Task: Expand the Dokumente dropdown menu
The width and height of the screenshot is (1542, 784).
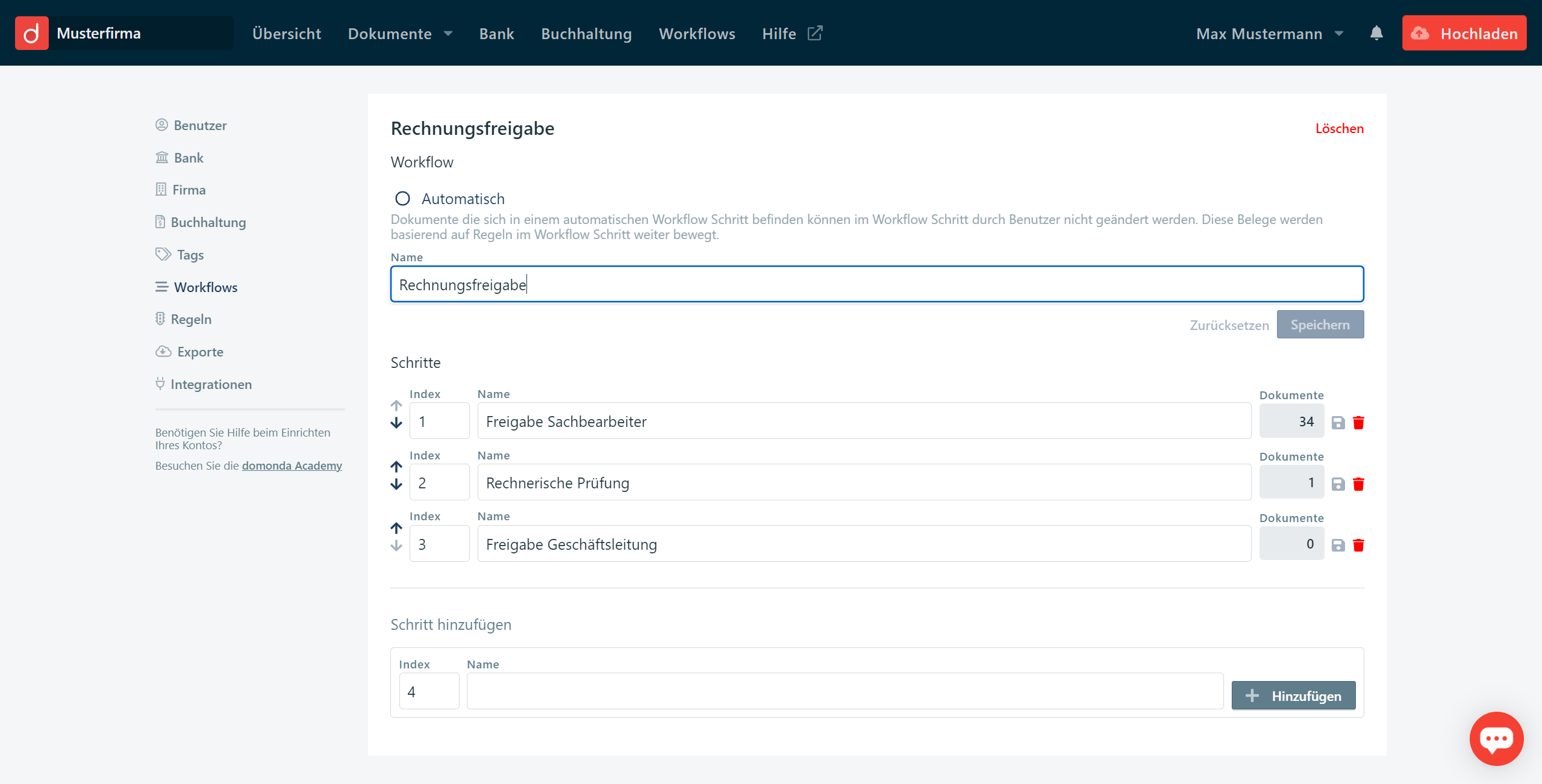Action: [x=400, y=34]
